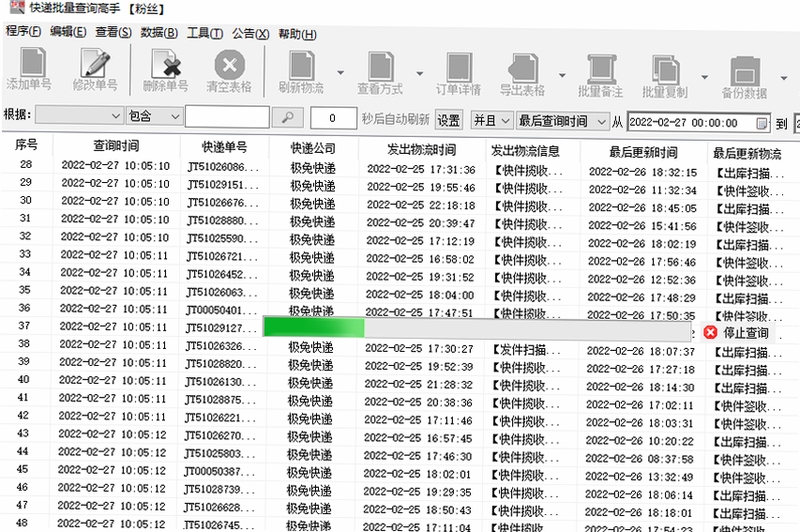Click the magnifier search button
The height and width of the screenshot is (532, 800).
click(288, 118)
